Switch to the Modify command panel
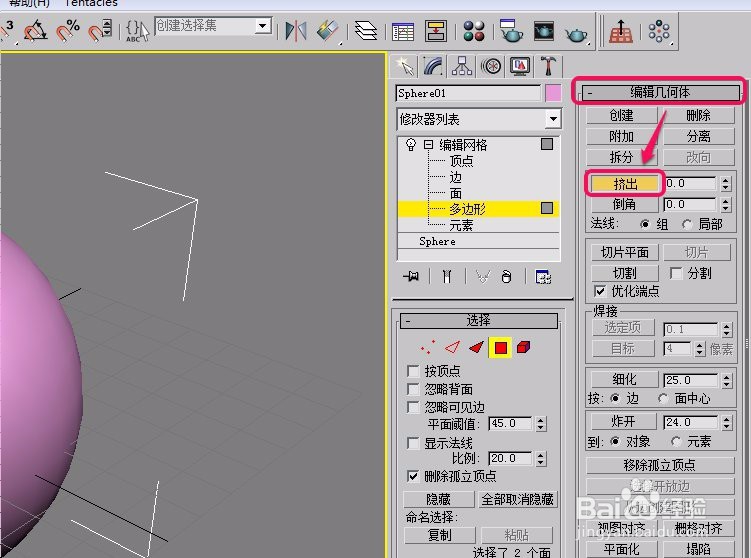The height and width of the screenshot is (558, 751). 433,66
